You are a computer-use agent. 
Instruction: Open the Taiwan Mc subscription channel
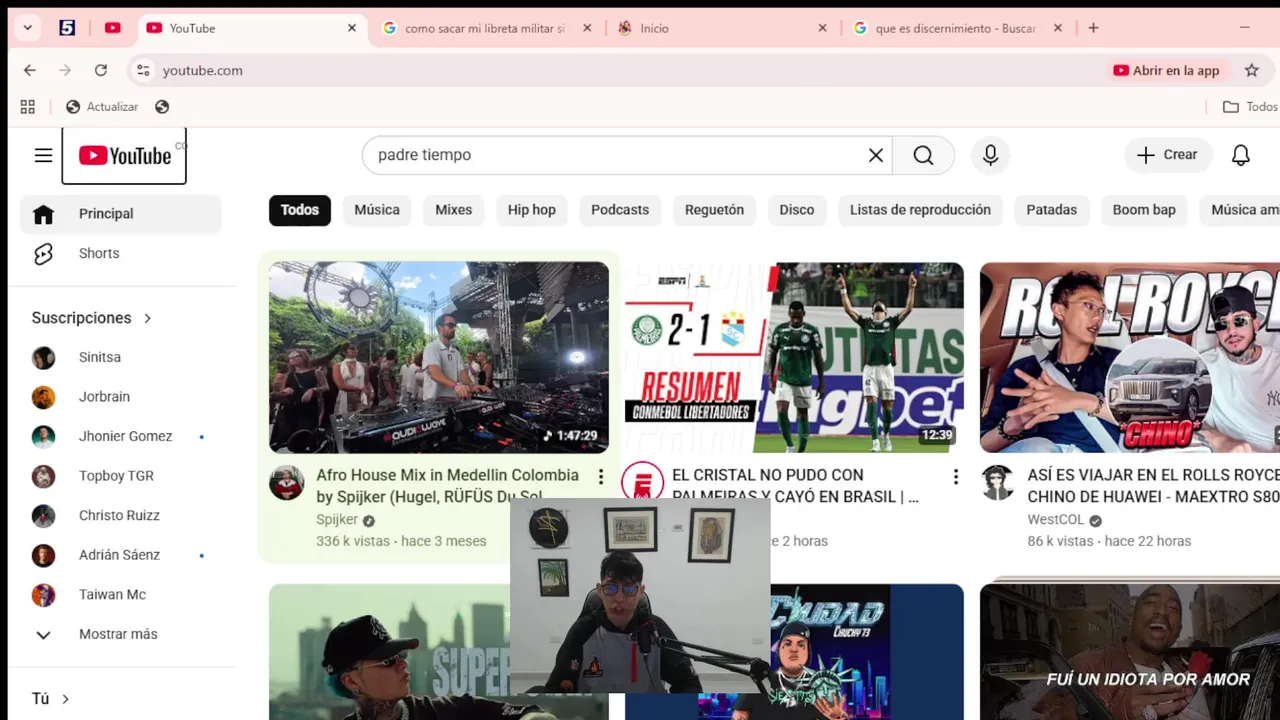pyautogui.click(x=120, y=594)
